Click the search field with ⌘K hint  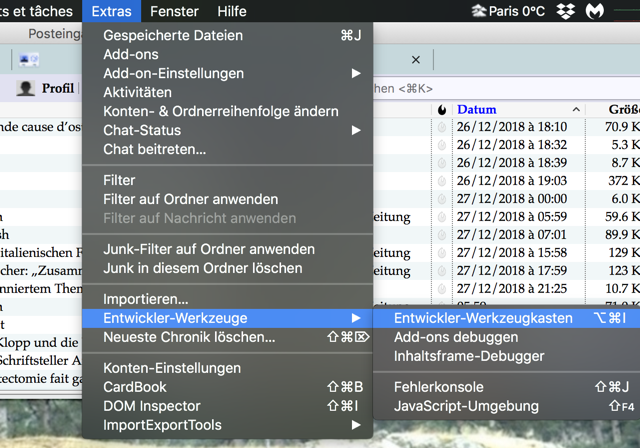pyautogui.click(x=507, y=89)
